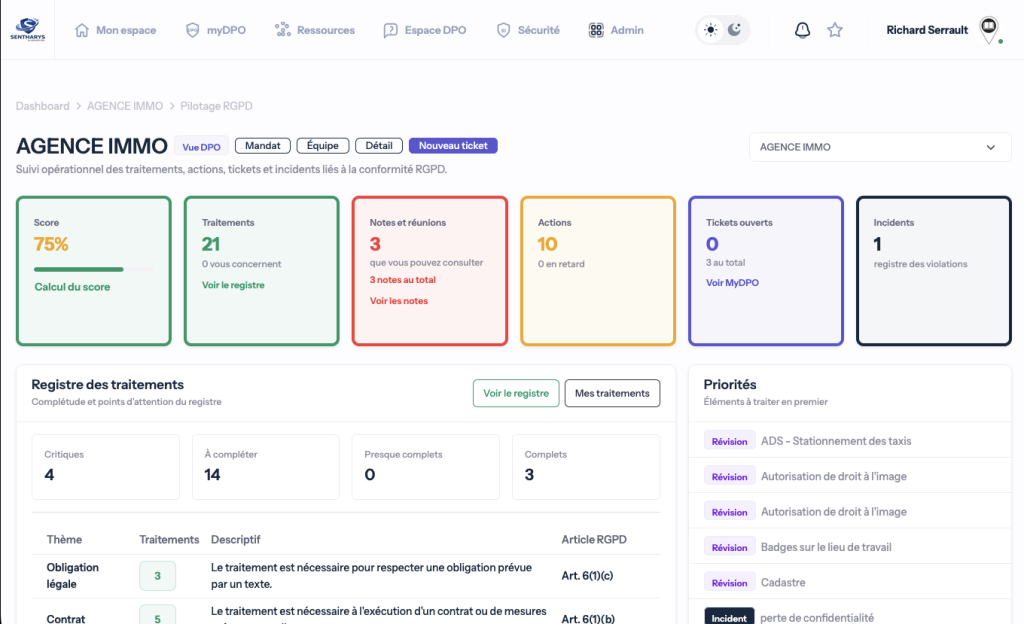
Task: Click the Ressources nodes icon
Action: (x=282, y=30)
